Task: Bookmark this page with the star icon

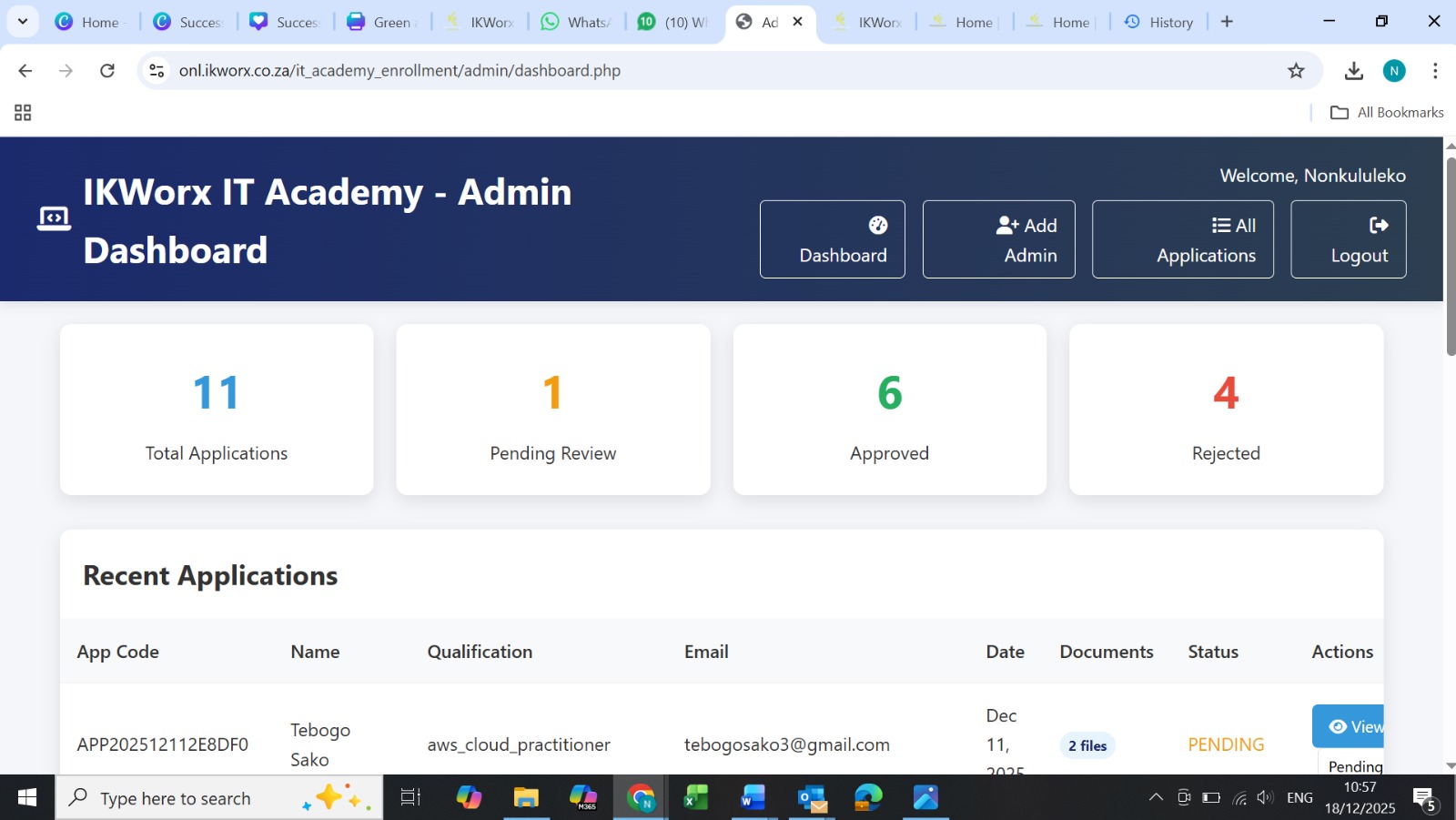Action: click(x=1296, y=71)
